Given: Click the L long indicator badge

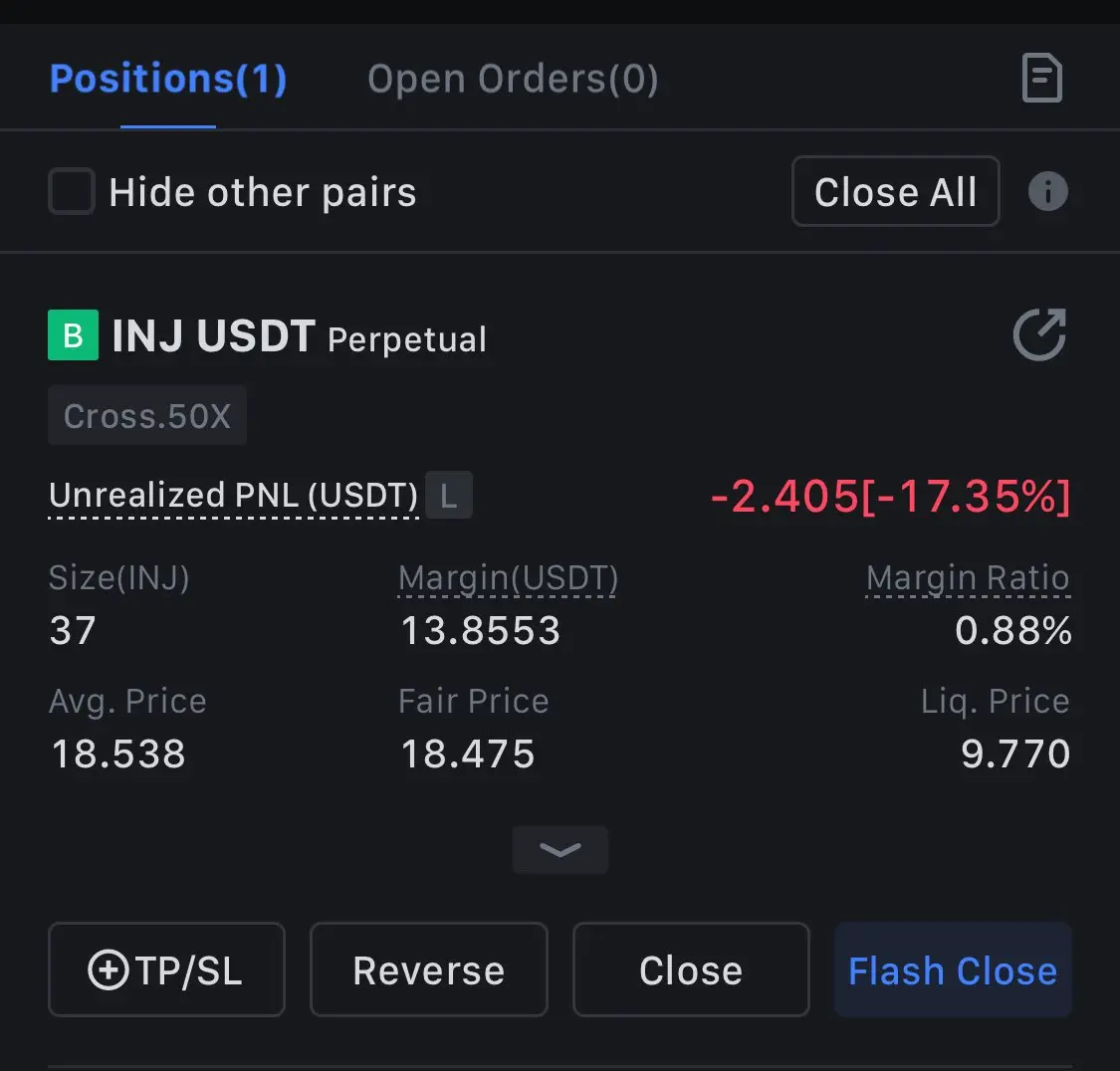Looking at the screenshot, I should tap(449, 496).
